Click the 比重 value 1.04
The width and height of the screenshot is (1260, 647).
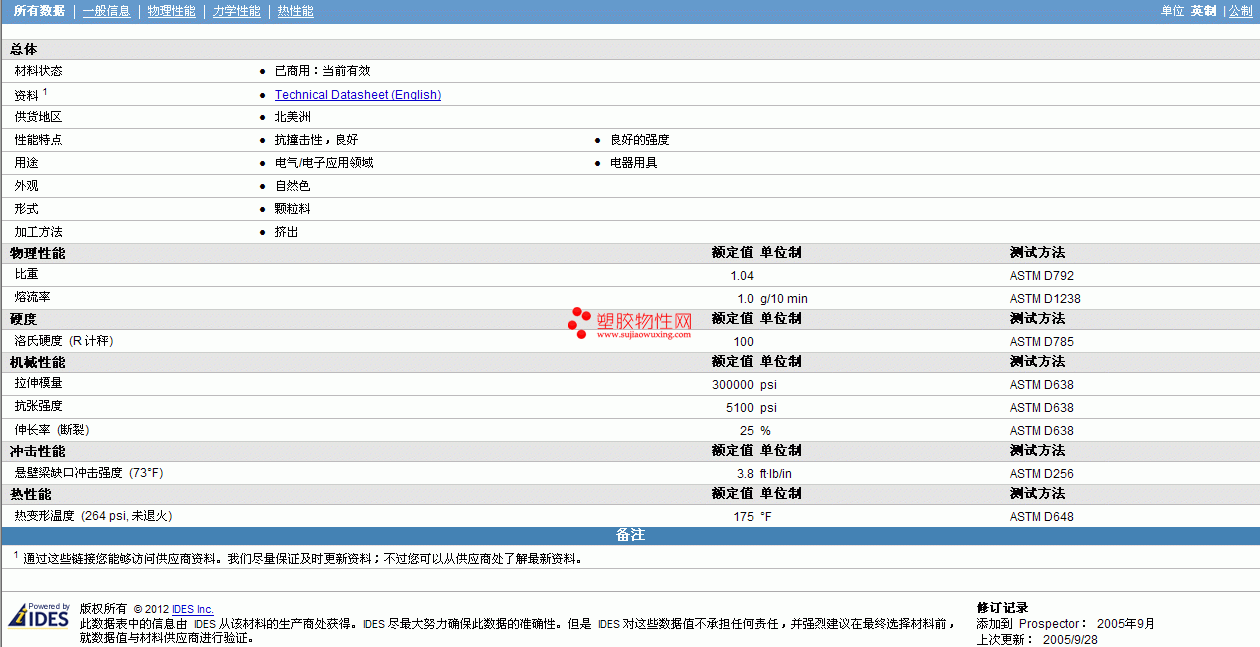coord(742,276)
